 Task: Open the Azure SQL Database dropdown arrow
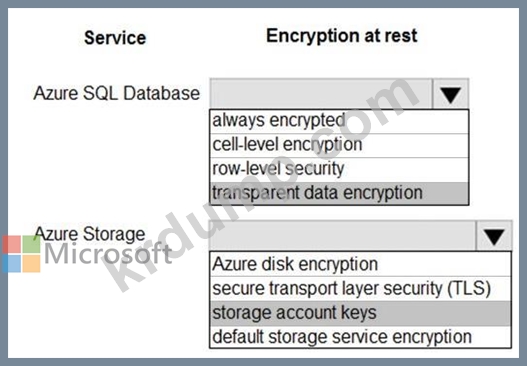click(450, 94)
